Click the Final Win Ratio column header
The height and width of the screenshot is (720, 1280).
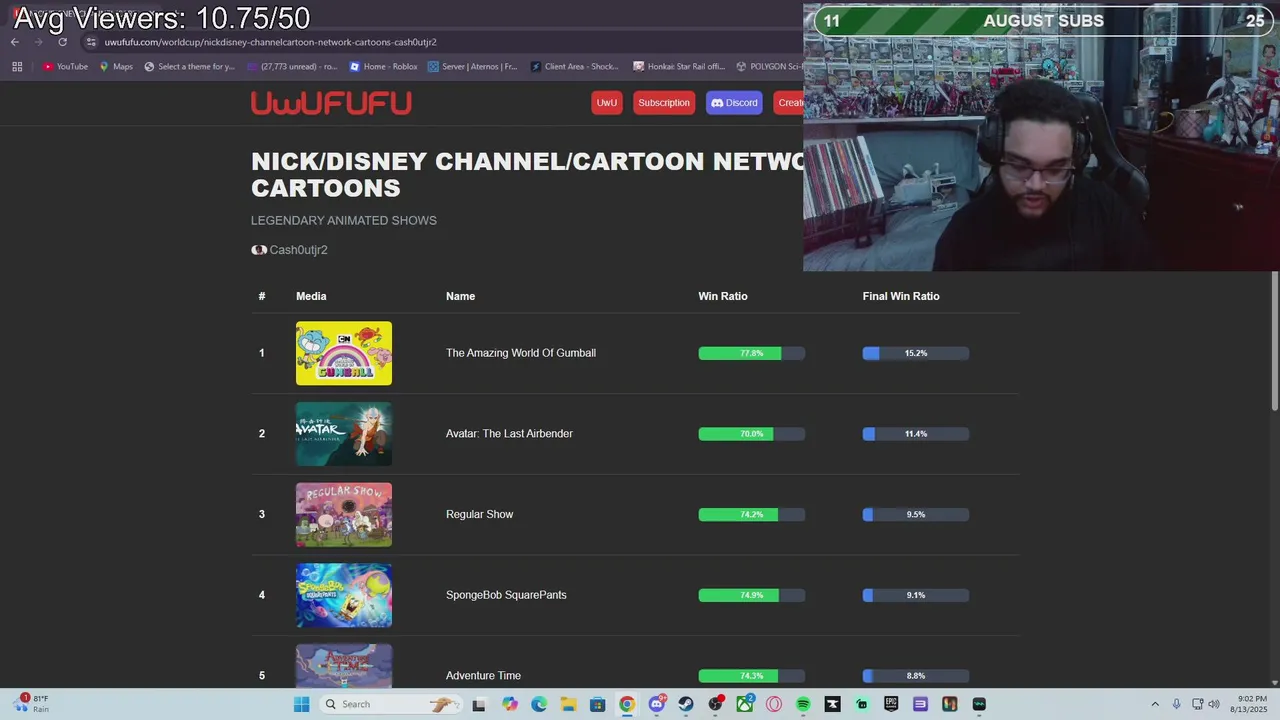pos(901,296)
